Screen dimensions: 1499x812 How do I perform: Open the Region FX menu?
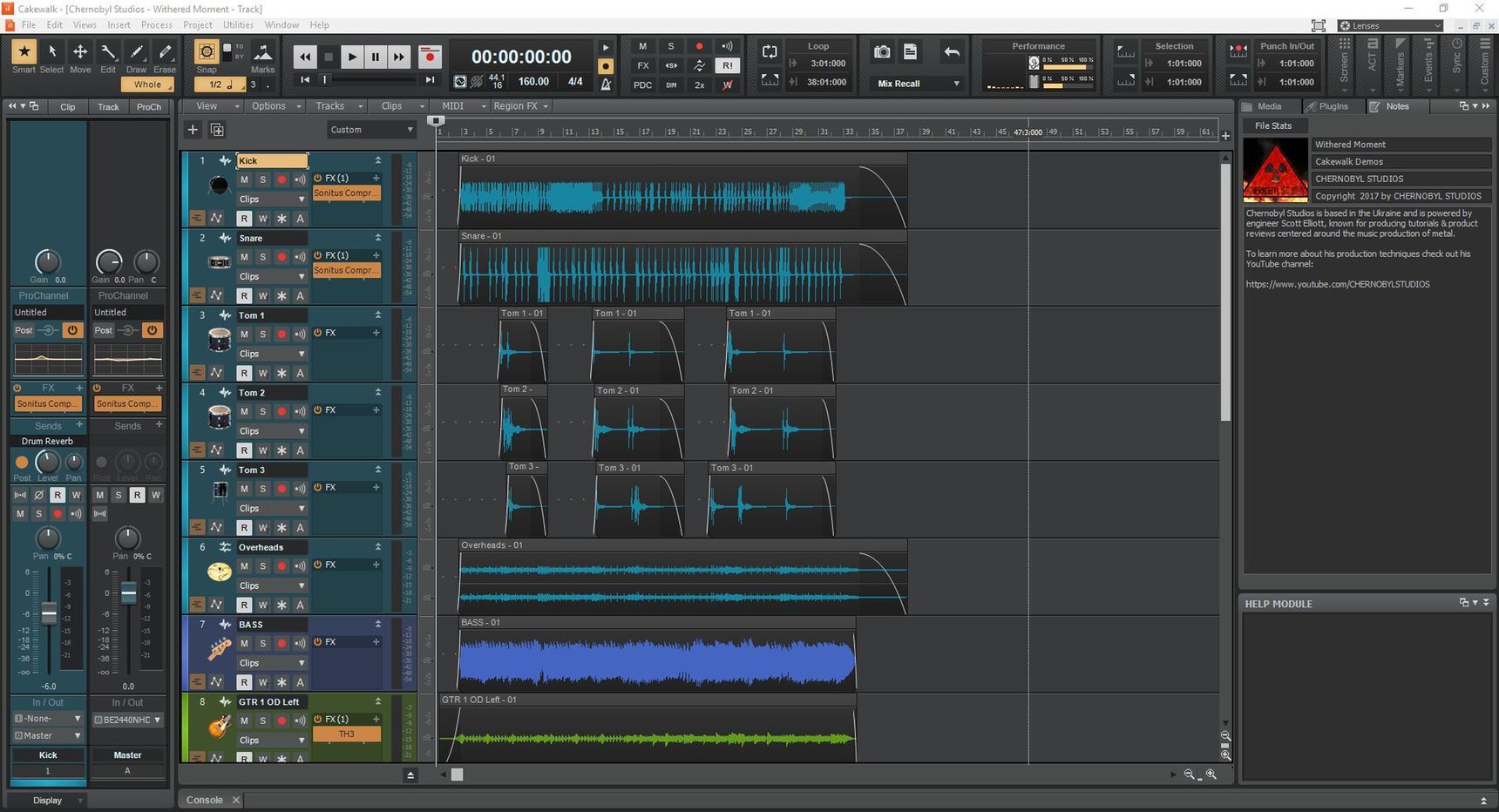[x=520, y=106]
